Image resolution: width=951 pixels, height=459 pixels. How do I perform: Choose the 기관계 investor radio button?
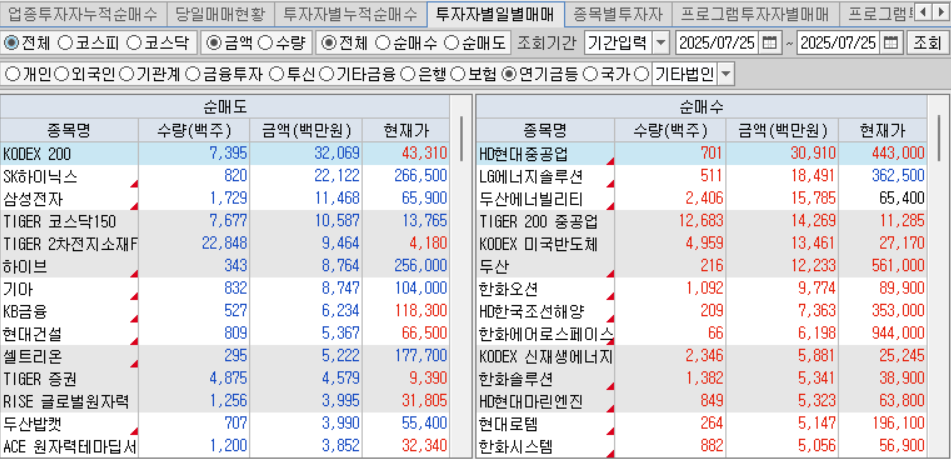point(126,75)
